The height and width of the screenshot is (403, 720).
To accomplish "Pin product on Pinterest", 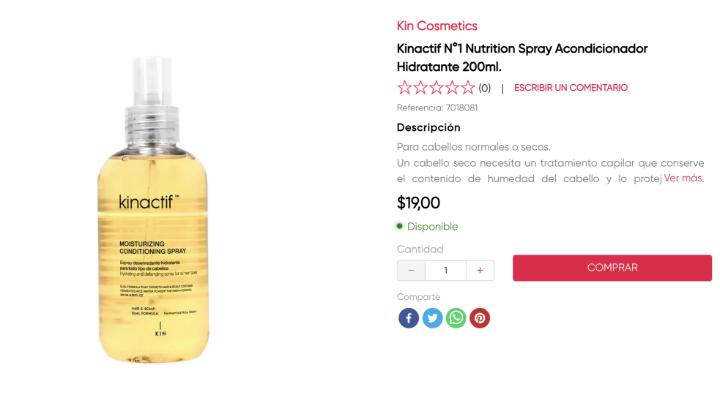I will 480,318.
